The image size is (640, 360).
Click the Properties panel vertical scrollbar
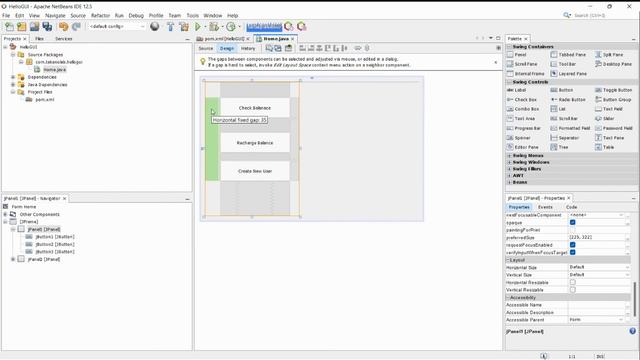click(635, 300)
